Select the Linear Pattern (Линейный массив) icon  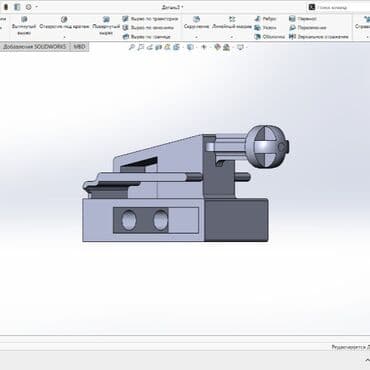point(232,19)
